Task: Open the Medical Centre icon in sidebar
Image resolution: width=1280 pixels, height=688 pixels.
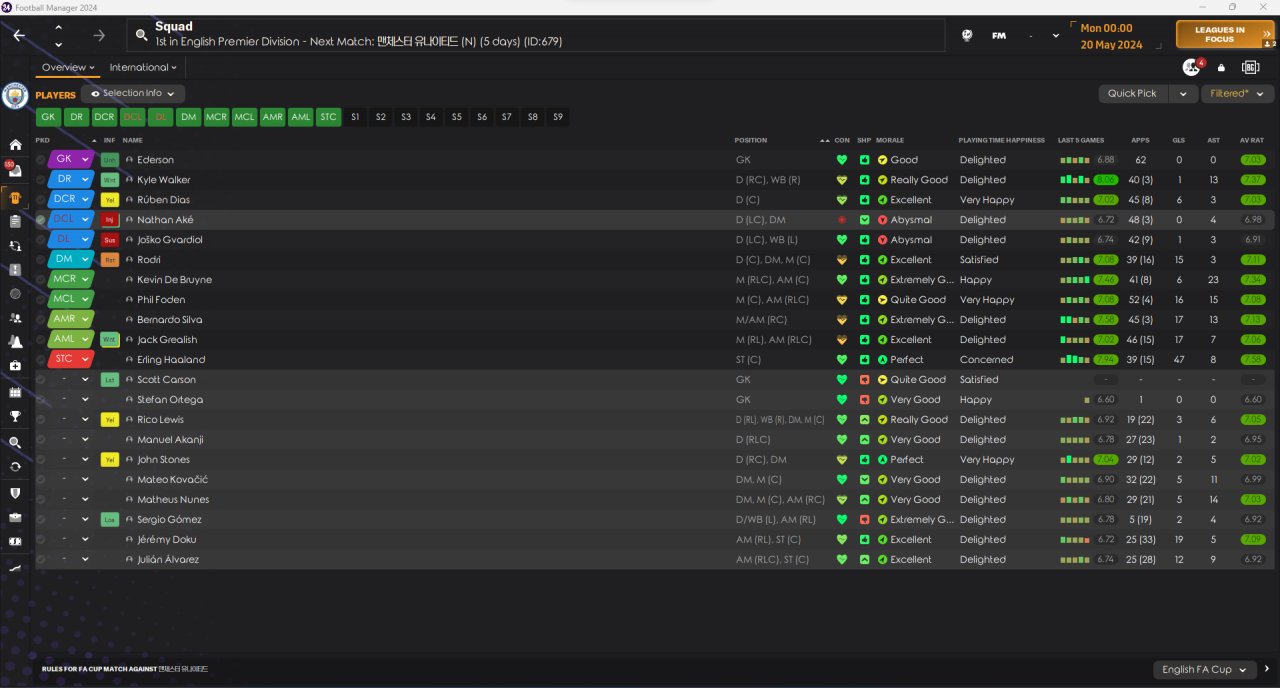Action: [x=15, y=366]
